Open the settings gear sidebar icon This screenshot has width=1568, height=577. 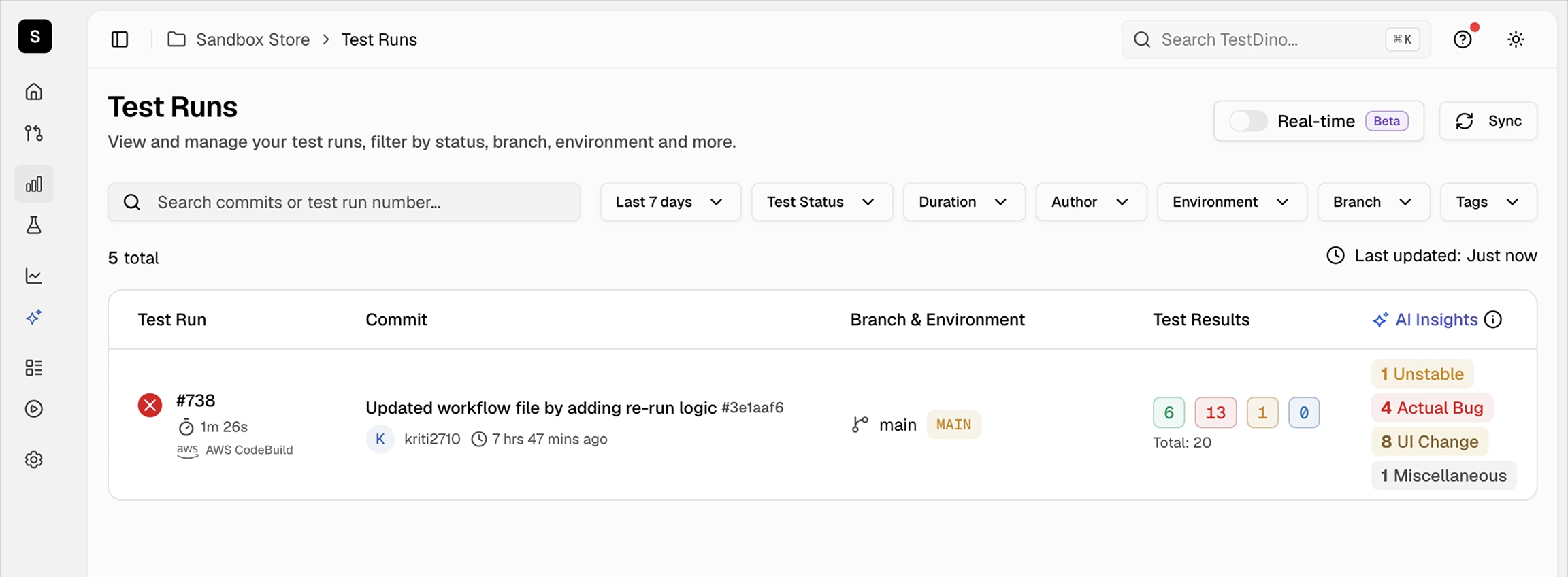tap(34, 460)
